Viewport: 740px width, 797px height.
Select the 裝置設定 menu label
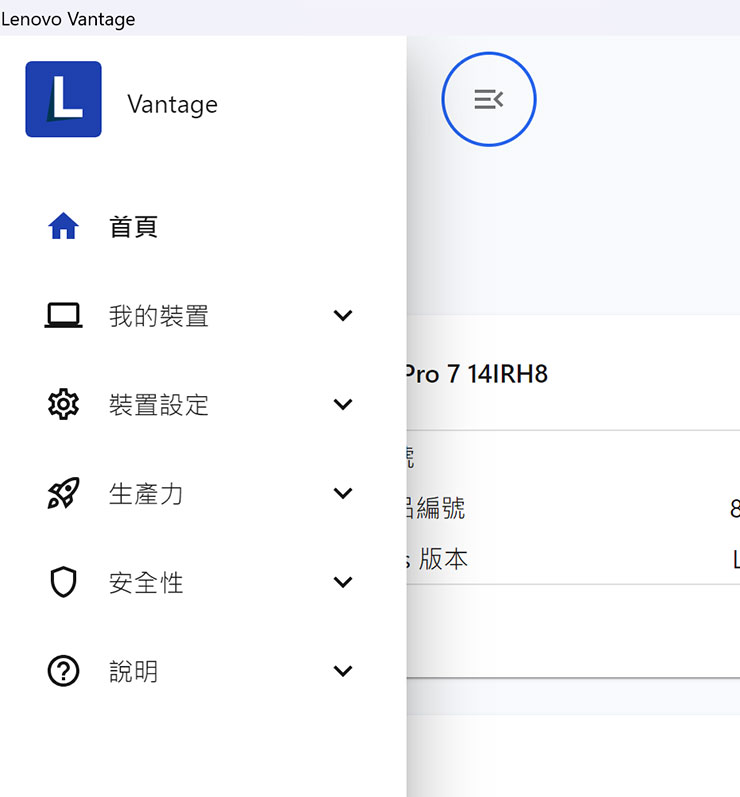159,405
